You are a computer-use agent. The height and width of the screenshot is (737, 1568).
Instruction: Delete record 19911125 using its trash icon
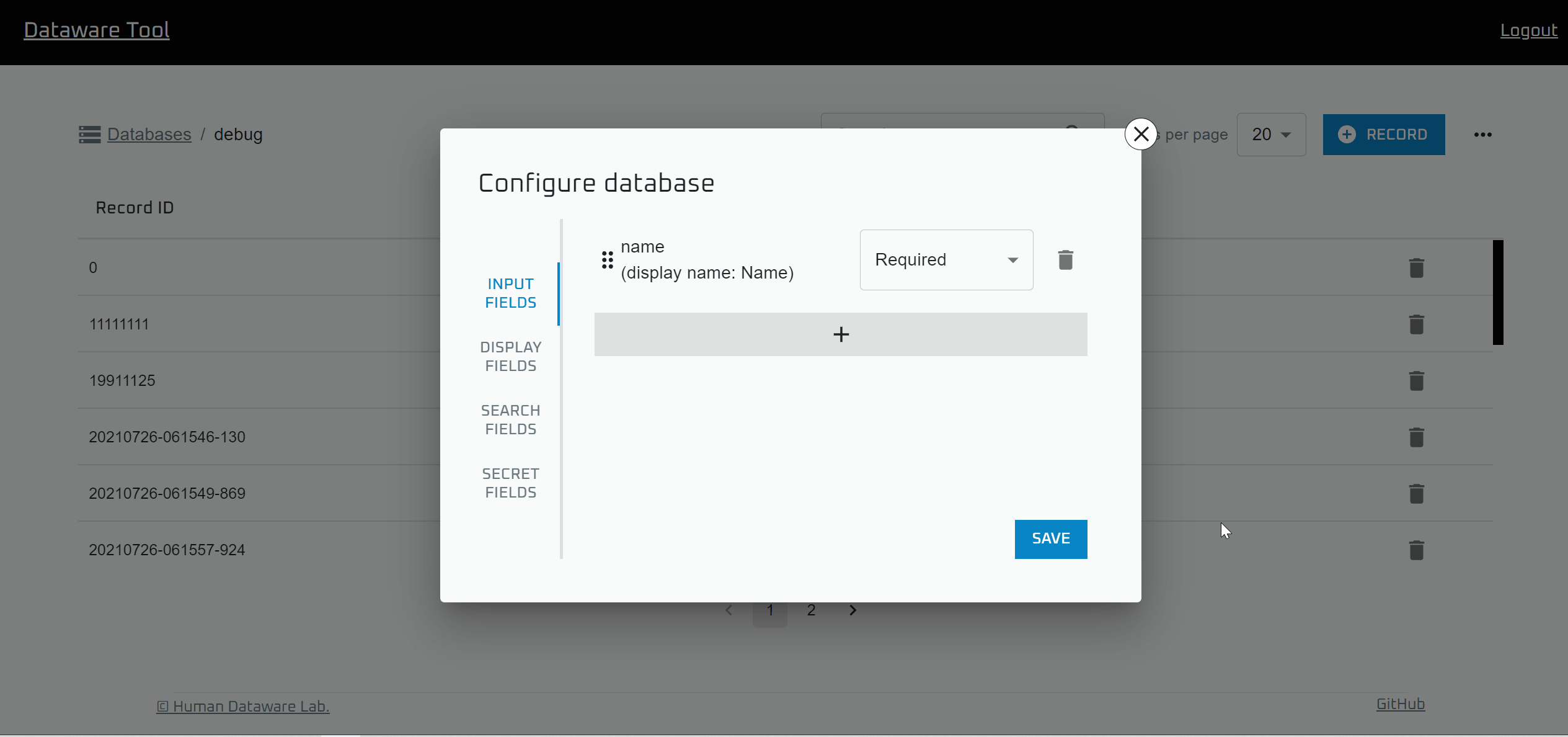[1417, 380]
